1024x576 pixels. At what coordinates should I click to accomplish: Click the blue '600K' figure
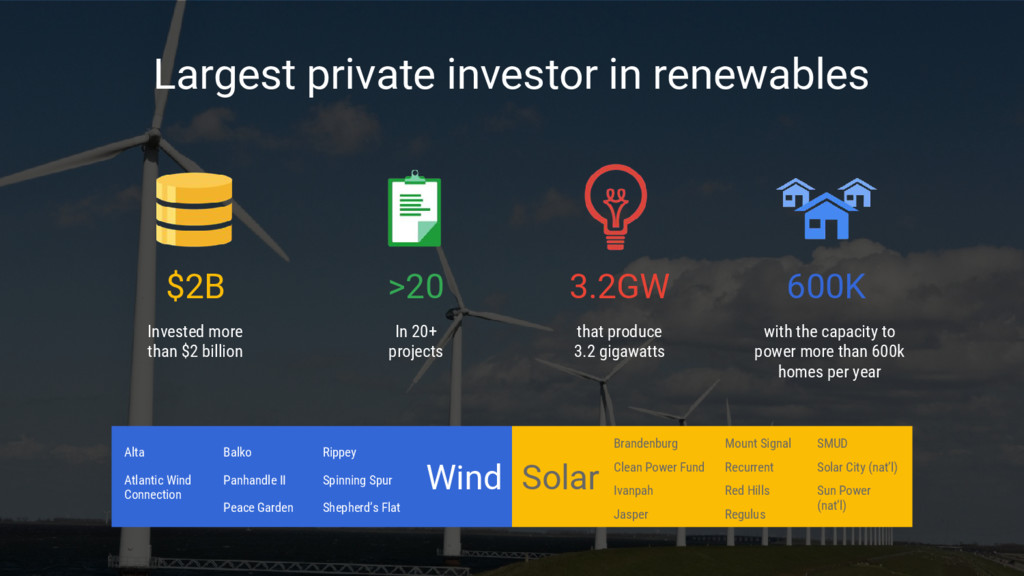[826, 287]
